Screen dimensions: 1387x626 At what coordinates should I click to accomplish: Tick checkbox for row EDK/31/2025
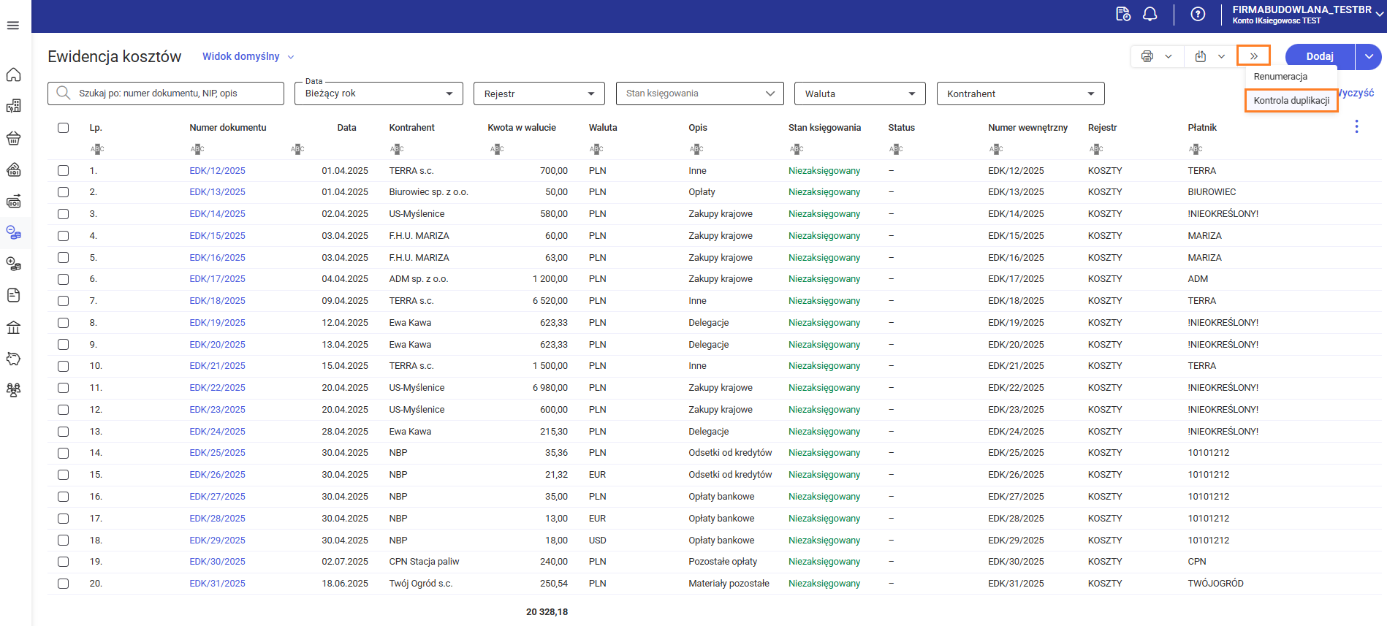tap(63, 583)
